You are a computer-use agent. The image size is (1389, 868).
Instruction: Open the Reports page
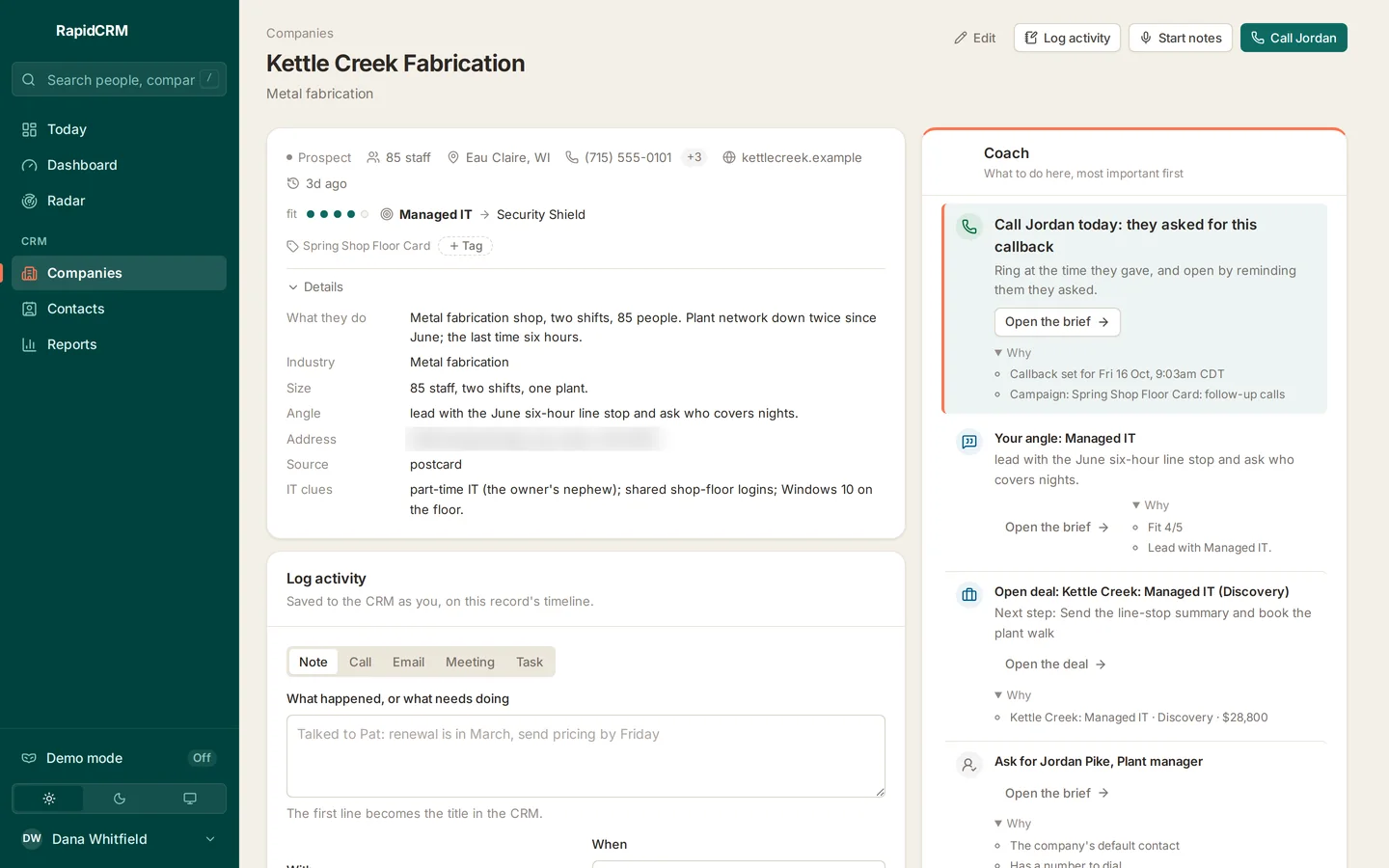(x=120, y=344)
